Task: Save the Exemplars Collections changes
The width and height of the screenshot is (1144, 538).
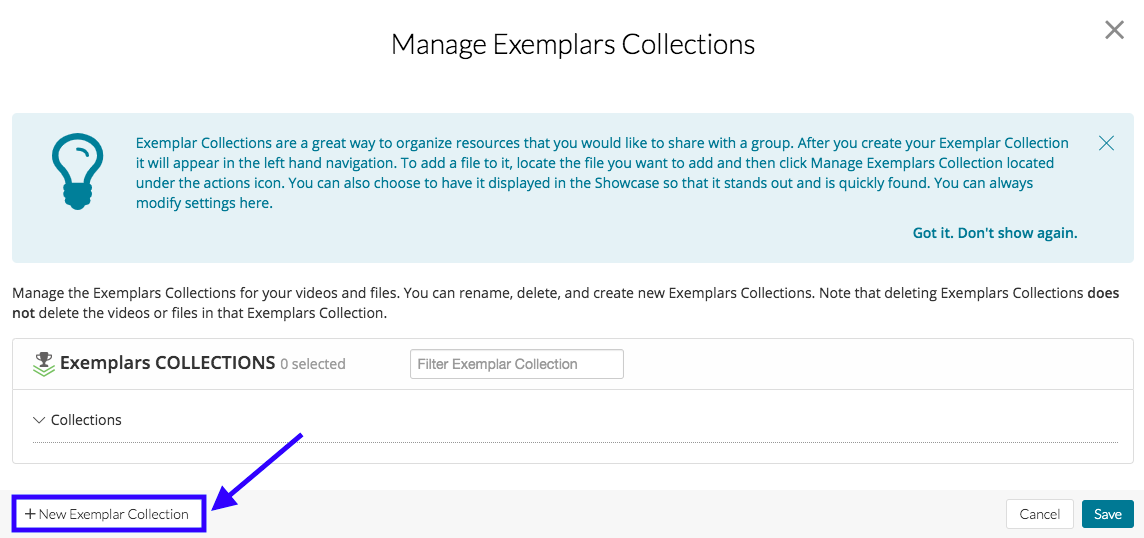Action: pyautogui.click(x=1107, y=514)
